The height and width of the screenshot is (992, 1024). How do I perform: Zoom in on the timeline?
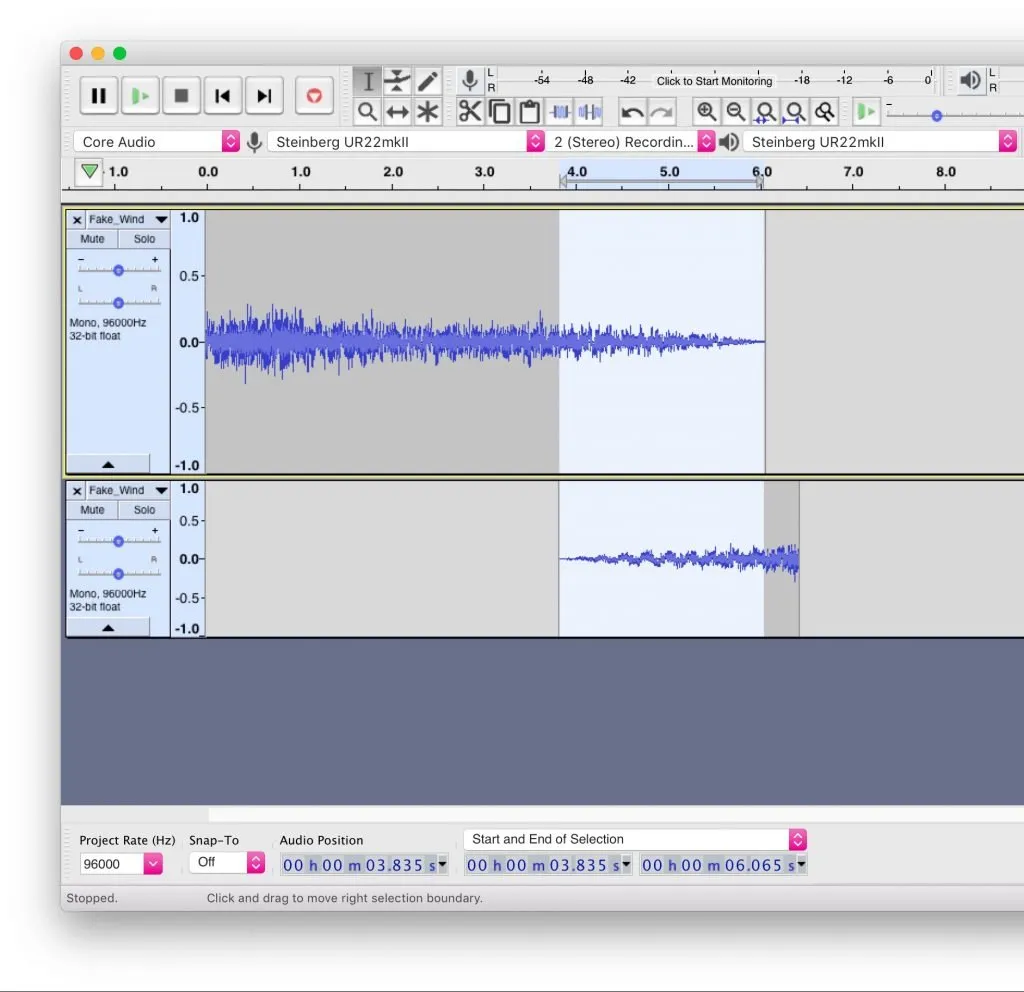(x=706, y=112)
